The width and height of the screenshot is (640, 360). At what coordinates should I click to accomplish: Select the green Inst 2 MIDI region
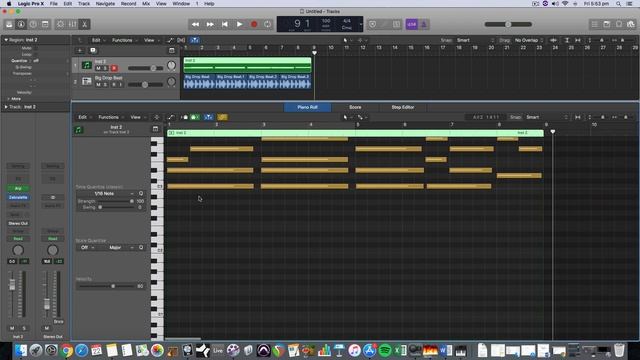pyautogui.click(x=247, y=65)
